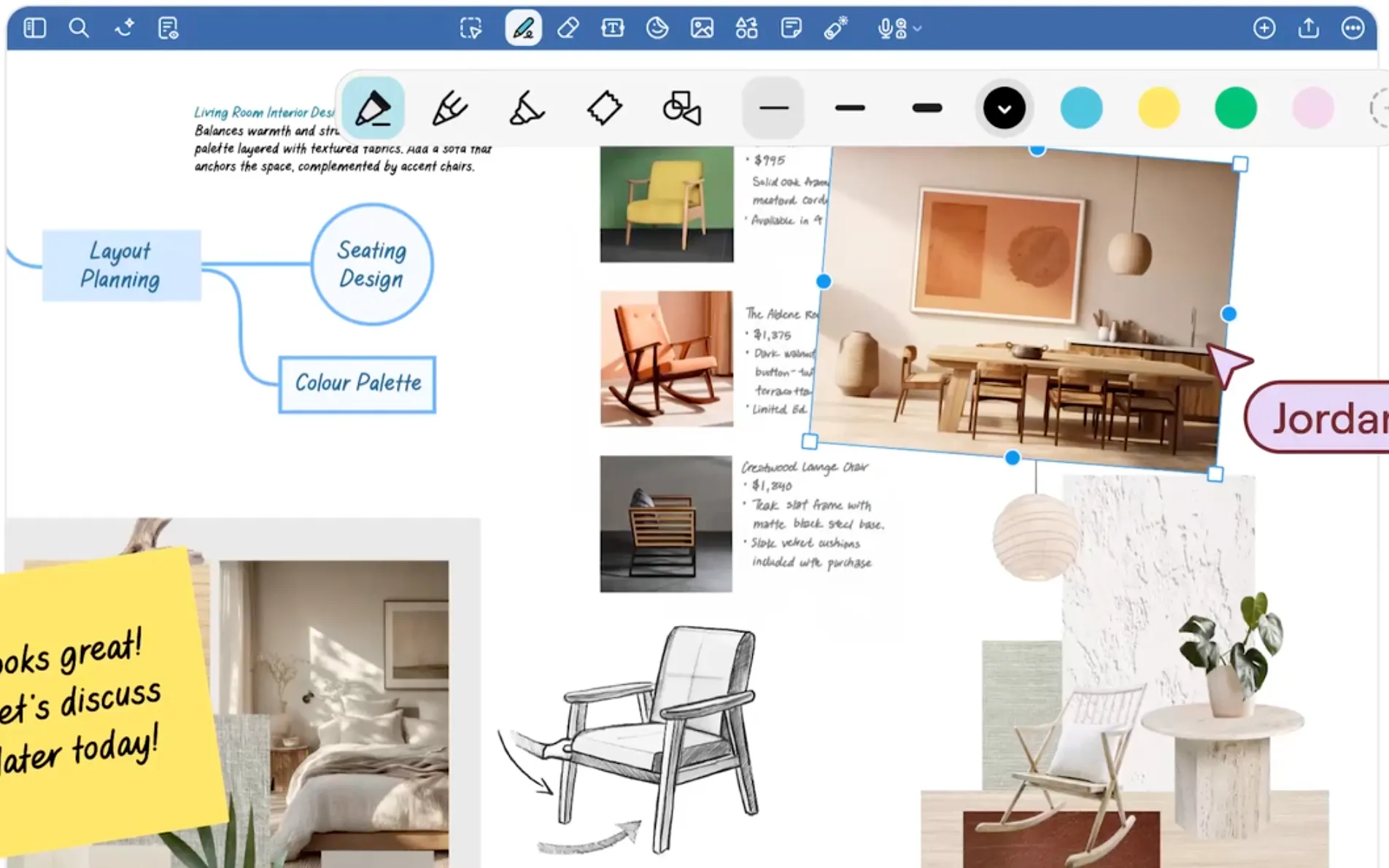Select the lasso selection tool
The image size is (1389, 868).
(x=471, y=28)
